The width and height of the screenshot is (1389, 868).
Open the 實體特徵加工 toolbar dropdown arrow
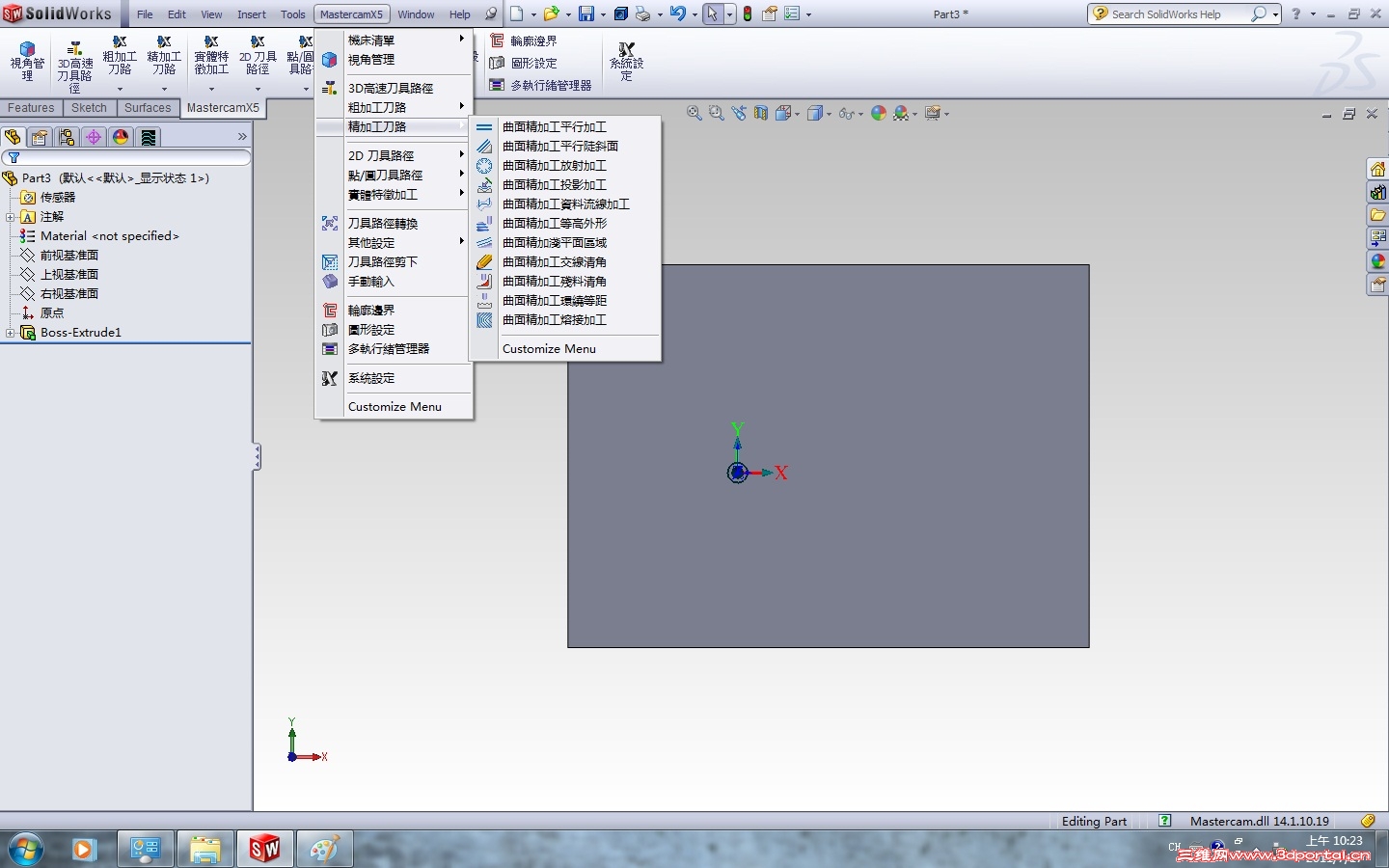coord(211,89)
